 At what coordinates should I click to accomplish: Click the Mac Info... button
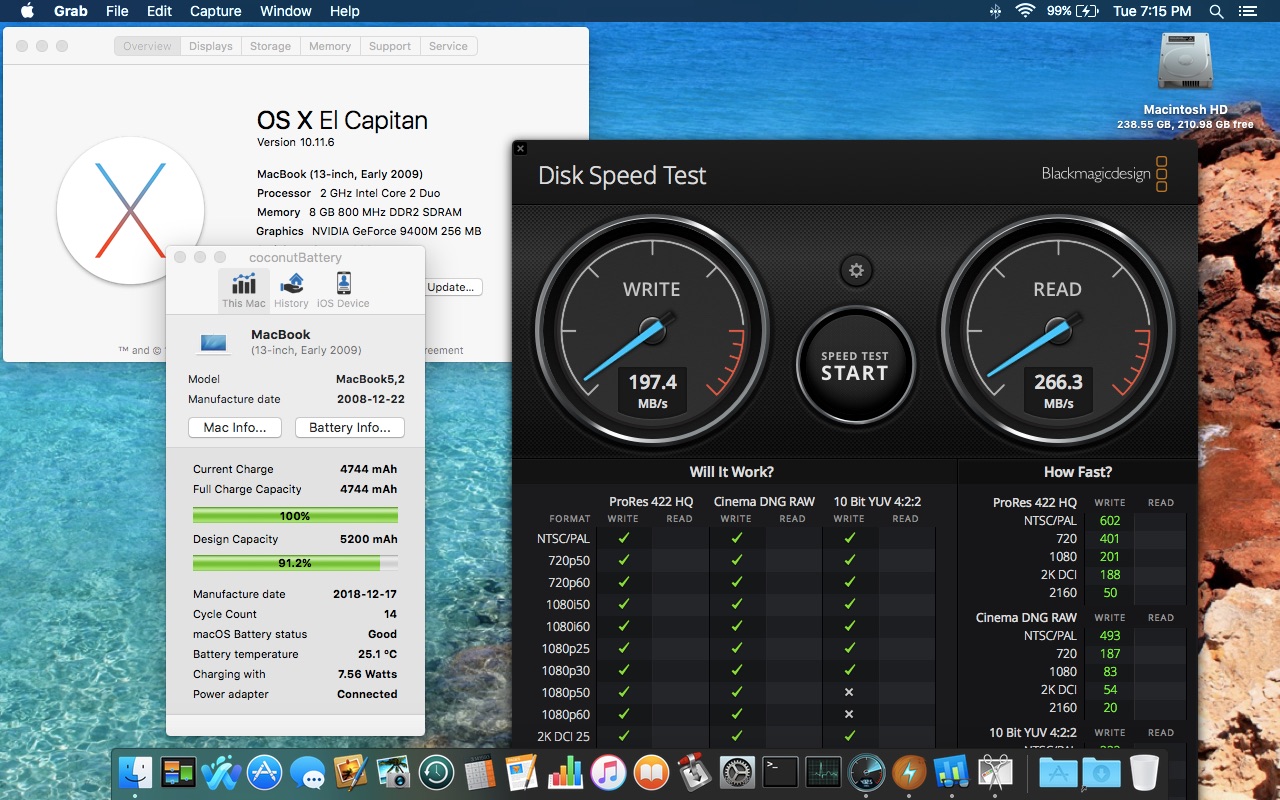point(235,427)
